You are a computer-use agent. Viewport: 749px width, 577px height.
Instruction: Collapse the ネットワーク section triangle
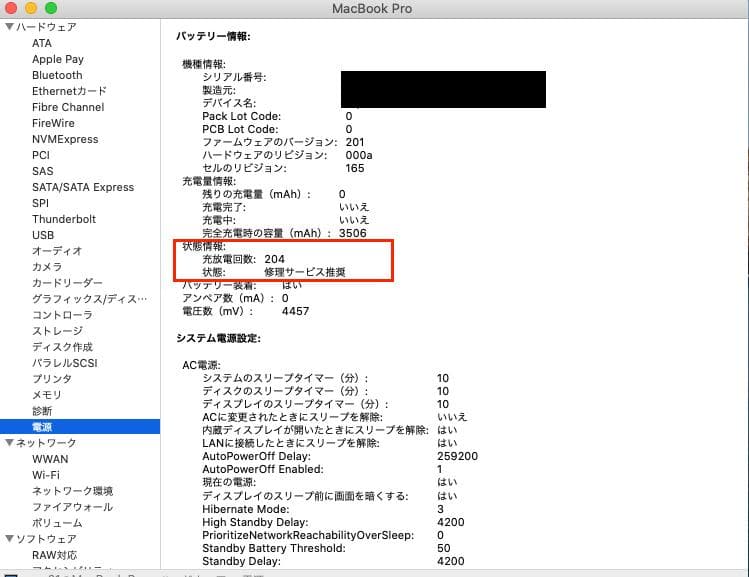9,443
